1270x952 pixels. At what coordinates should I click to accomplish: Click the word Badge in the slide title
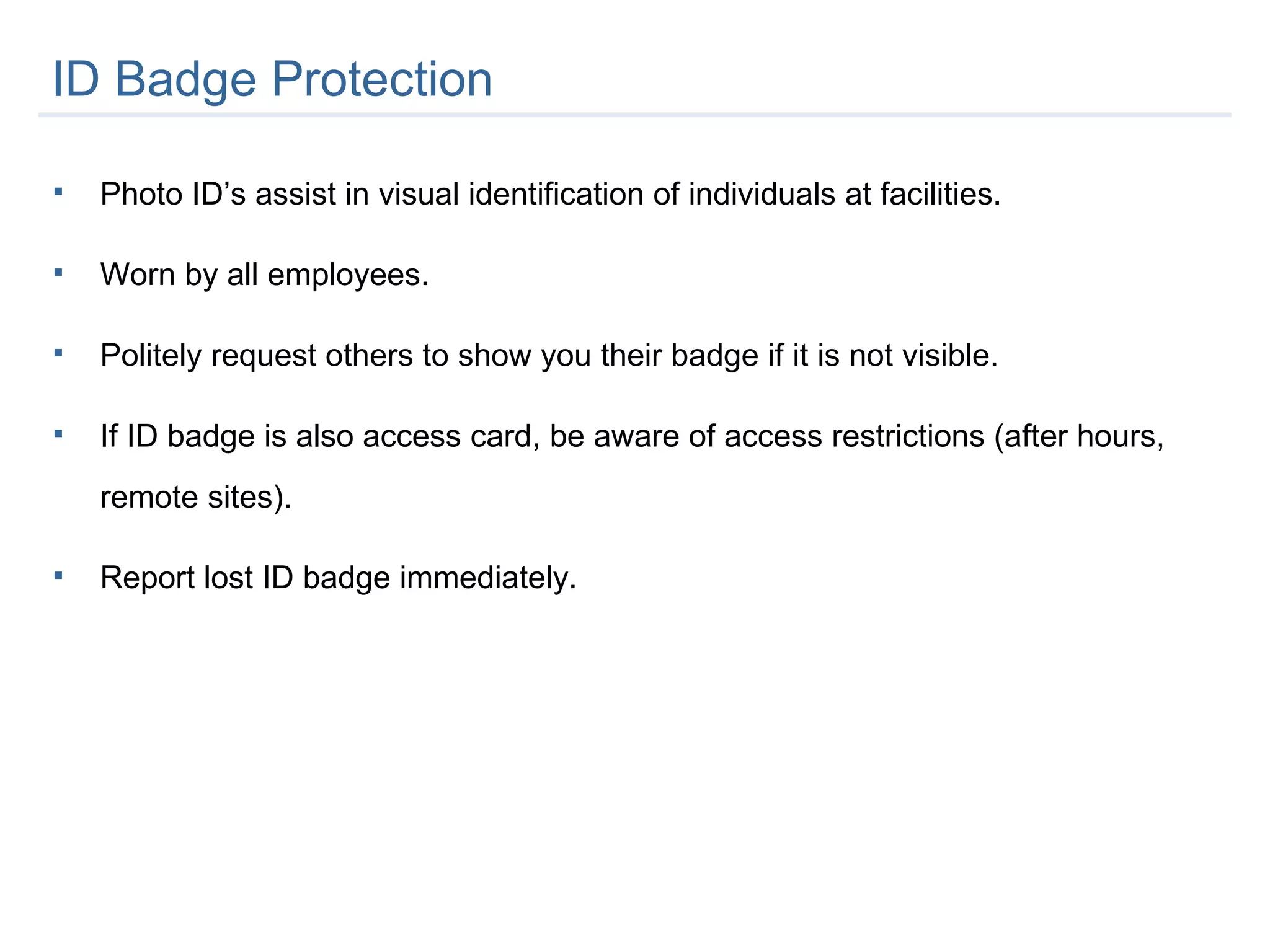(x=185, y=81)
